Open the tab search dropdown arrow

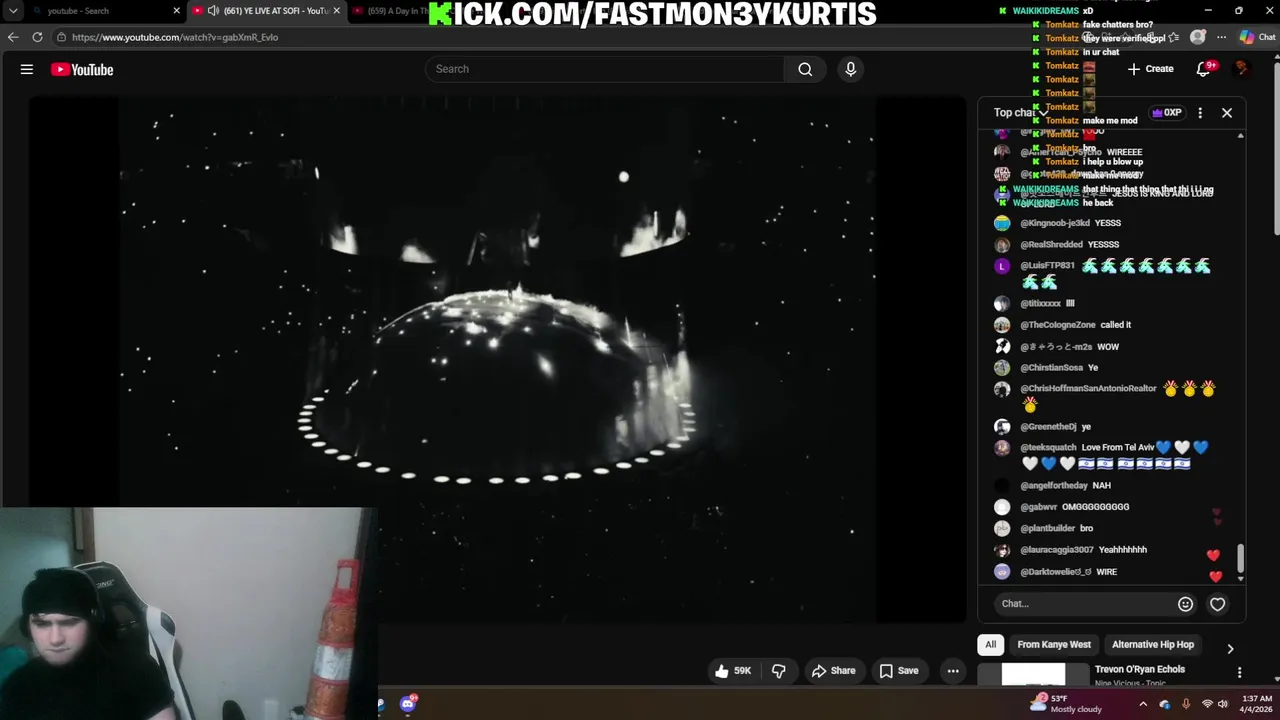13,11
